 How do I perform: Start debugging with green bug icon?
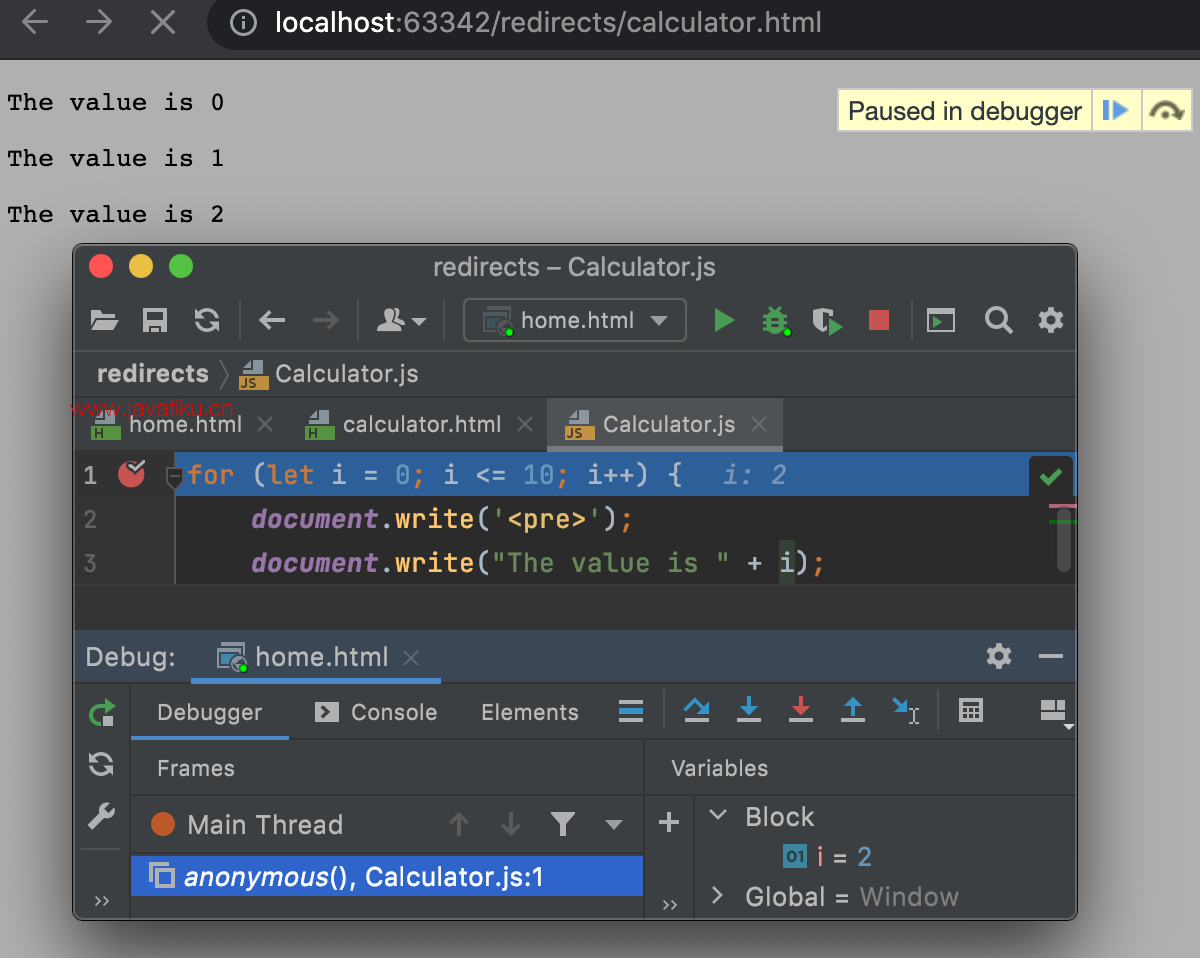(x=776, y=320)
